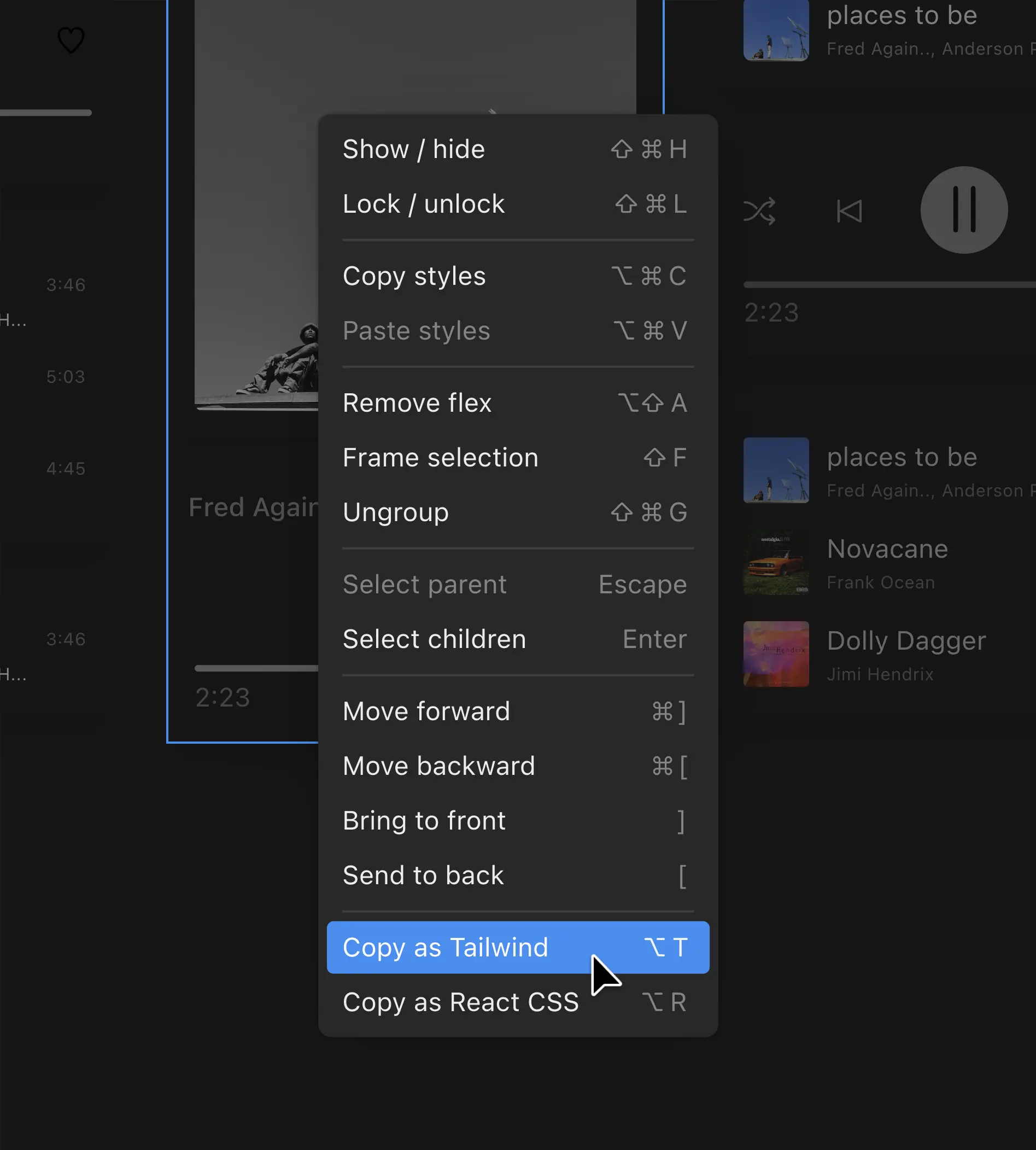This screenshot has width=1036, height=1150.
Task: Choose Select parent entry
Action: click(518, 585)
